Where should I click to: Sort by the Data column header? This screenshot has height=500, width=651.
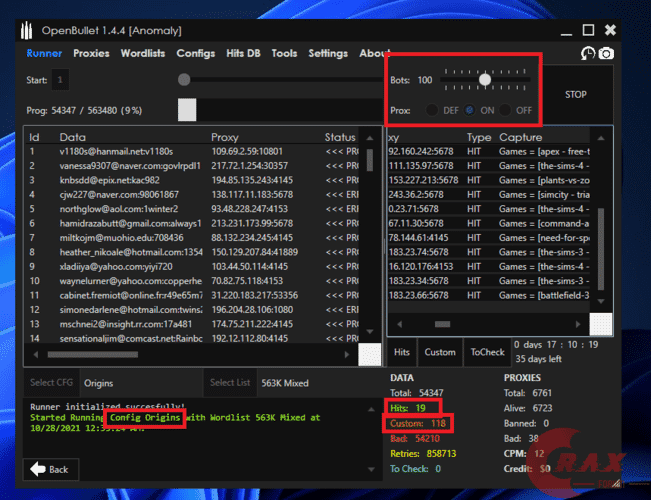(73, 137)
